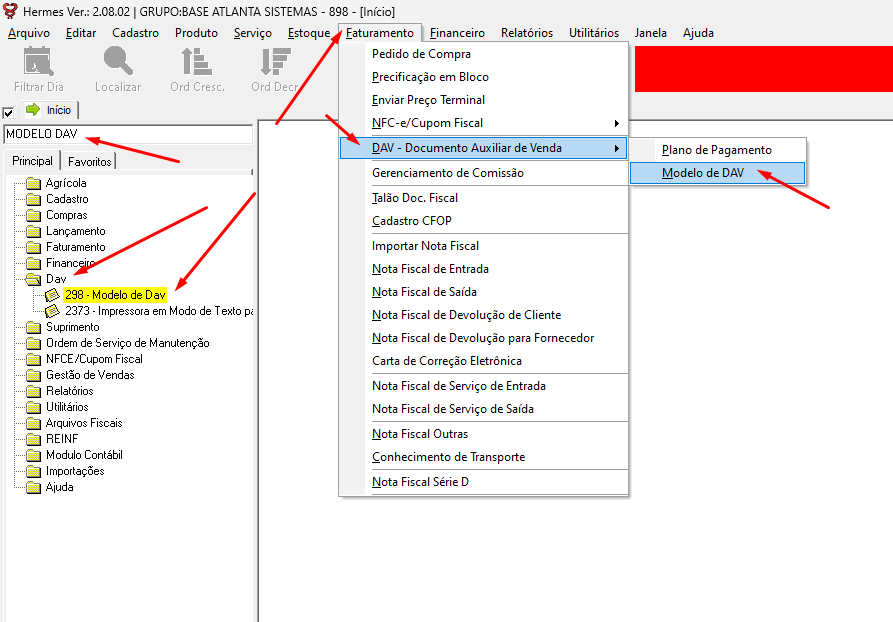Click the Utilitários folder icon in tree

point(34,407)
